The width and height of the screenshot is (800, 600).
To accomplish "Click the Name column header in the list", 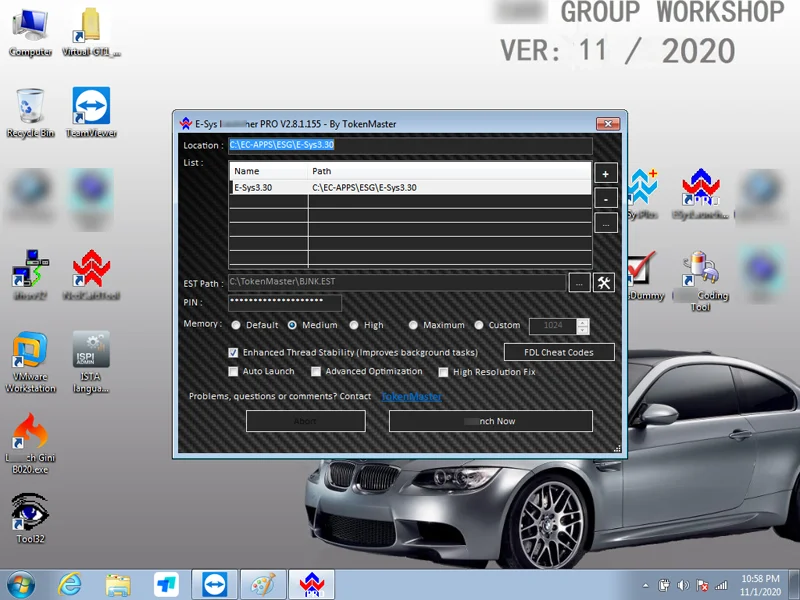I will pyautogui.click(x=268, y=171).
